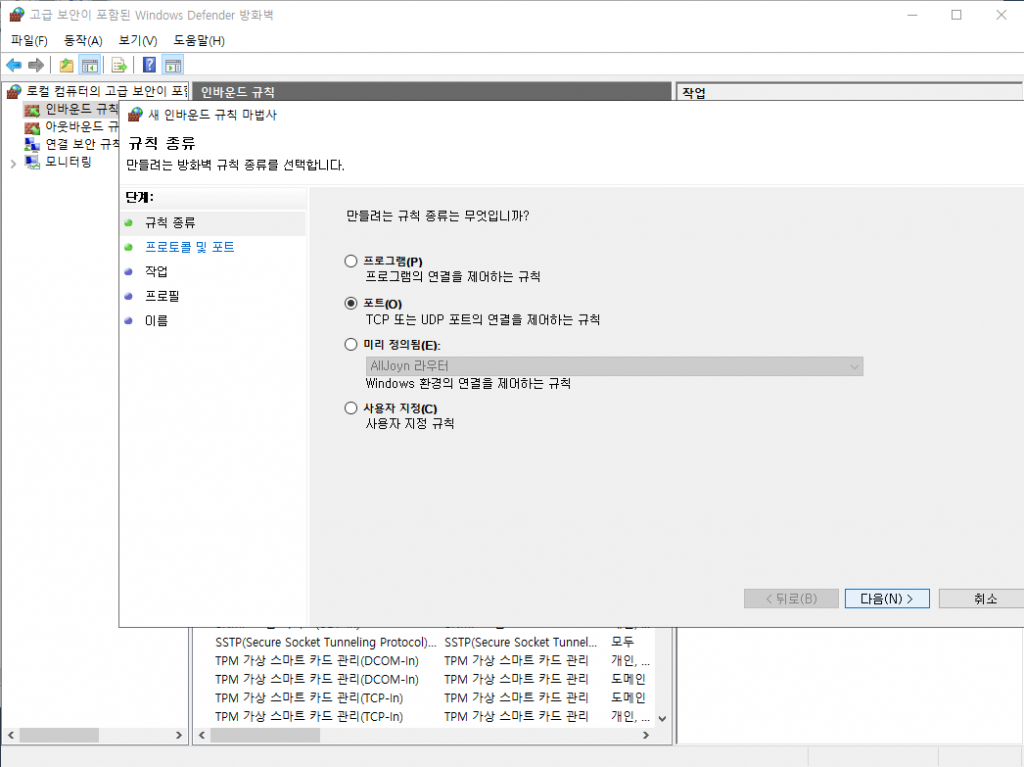Click the blue Back arrow in the toolbar
The width and height of the screenshot is (1024, 767).
pyautogui.click(x=14, y=65)
